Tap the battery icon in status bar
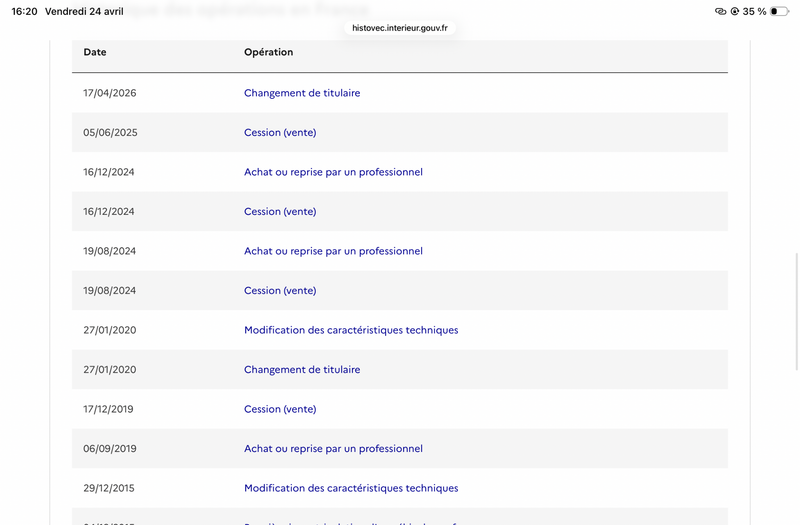This screenshot has width=800, height=525. click(779, 11)
